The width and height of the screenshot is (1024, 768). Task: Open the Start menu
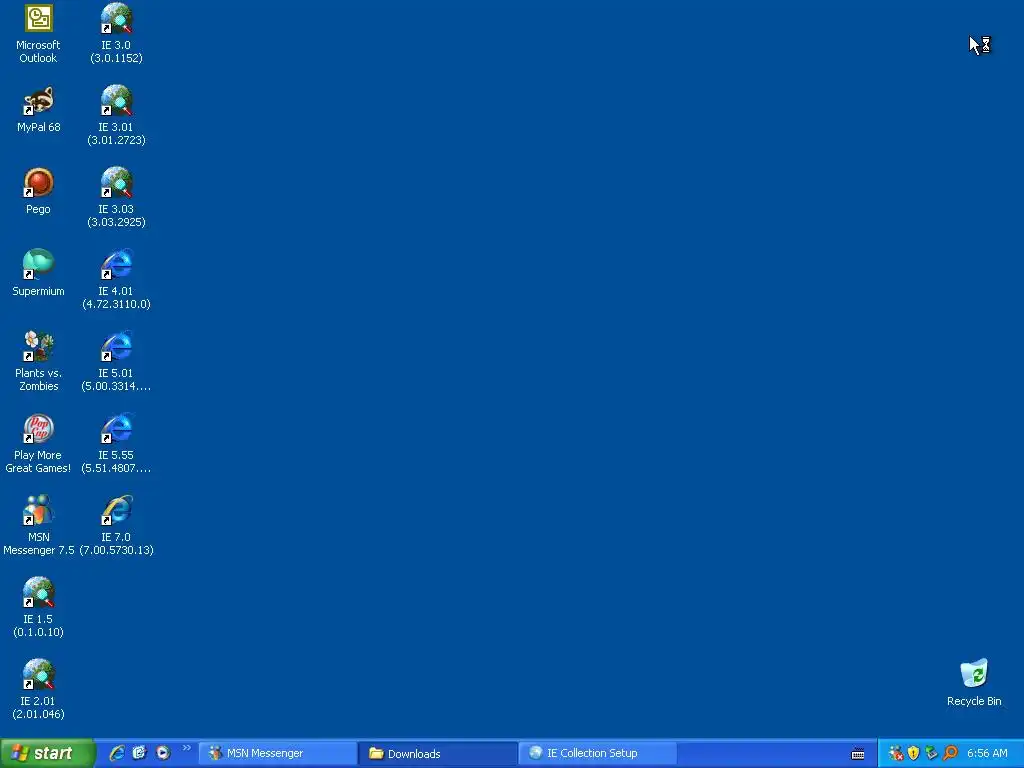pos(47,753)
